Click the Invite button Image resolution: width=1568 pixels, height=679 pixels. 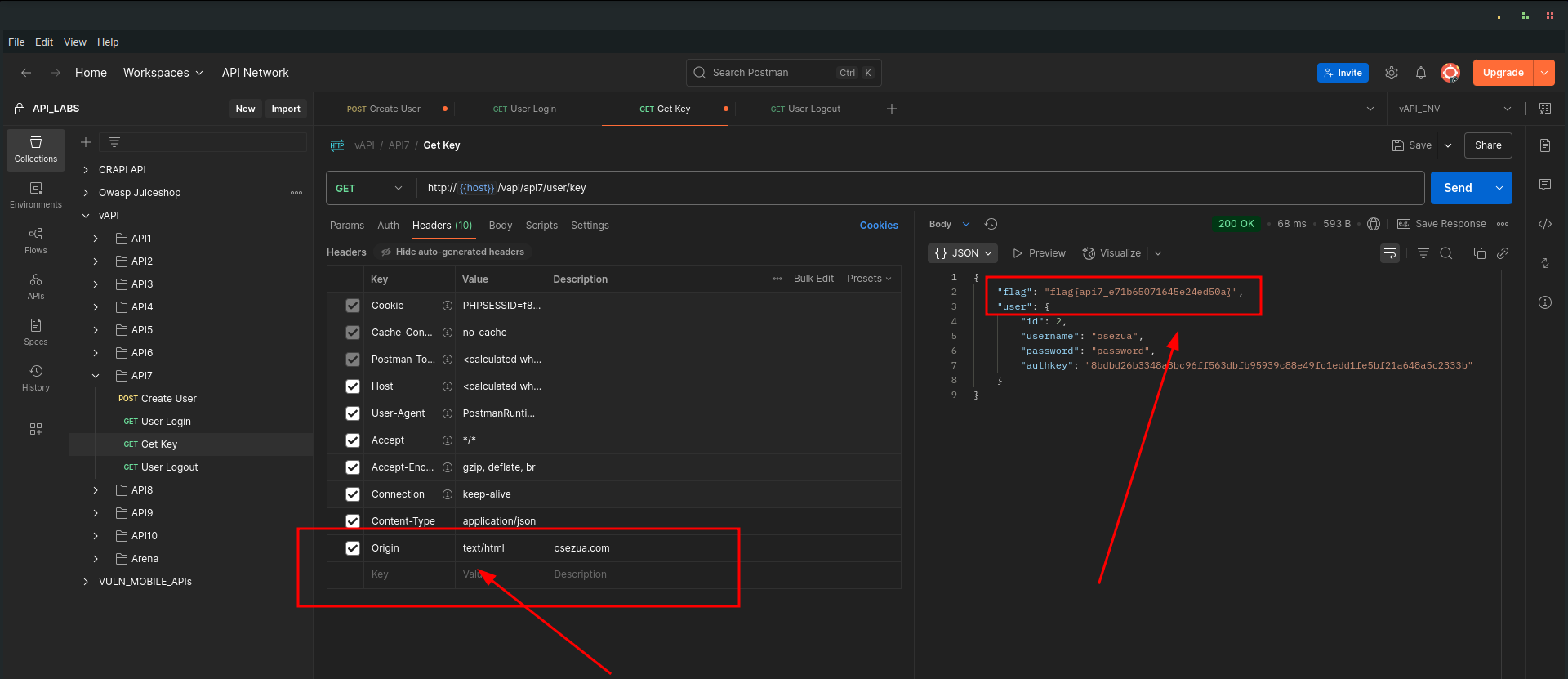[x=1343, y=73]
